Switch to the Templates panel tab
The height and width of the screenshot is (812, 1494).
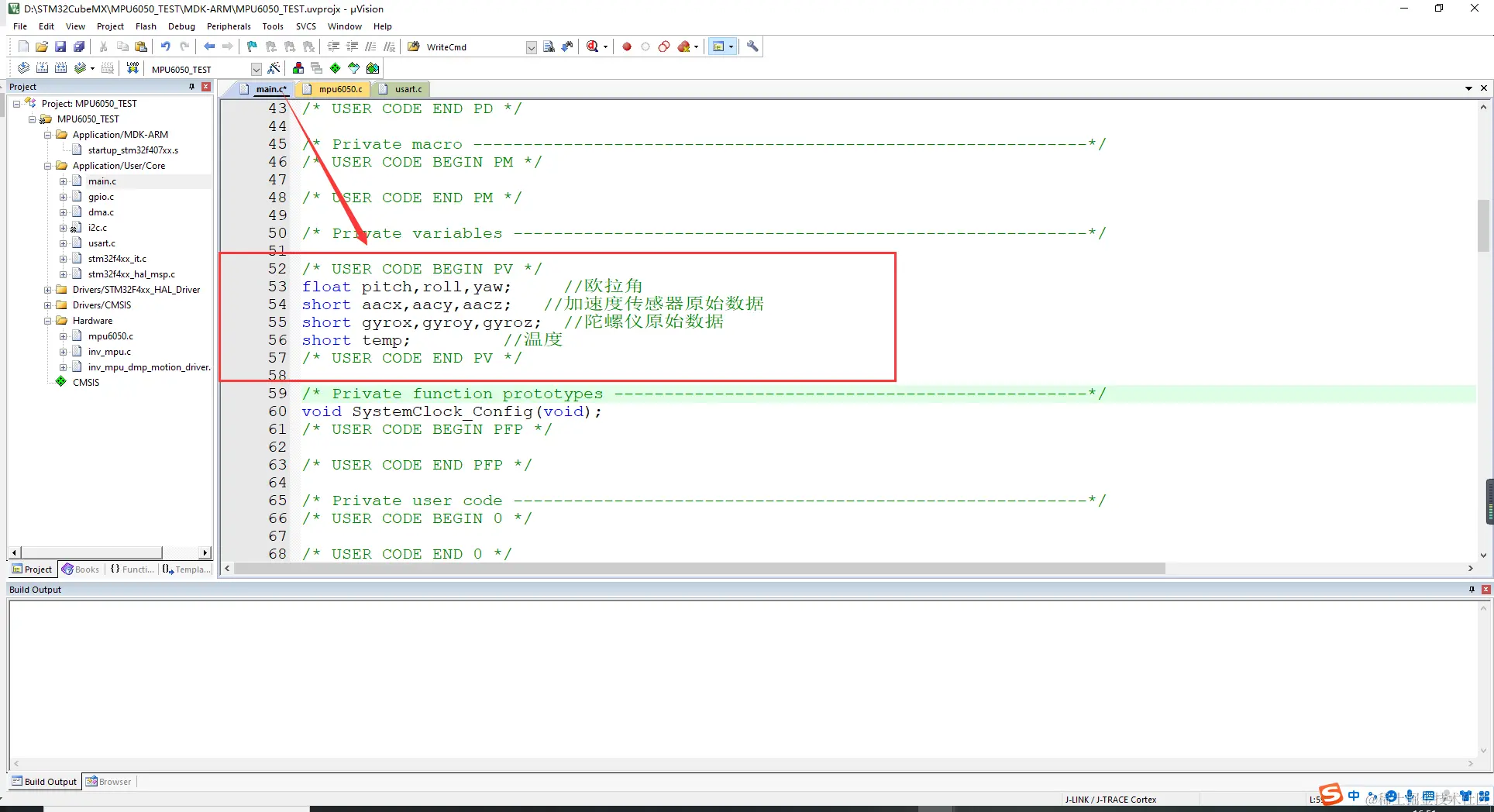point(186,569)
